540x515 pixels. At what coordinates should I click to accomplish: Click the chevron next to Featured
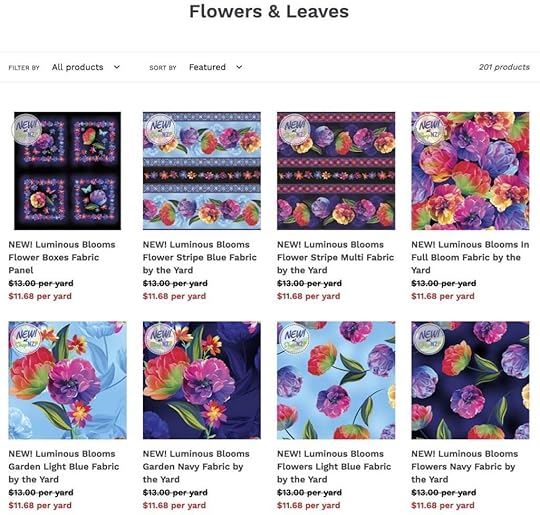pyautogui.click(x=239, y=67)
